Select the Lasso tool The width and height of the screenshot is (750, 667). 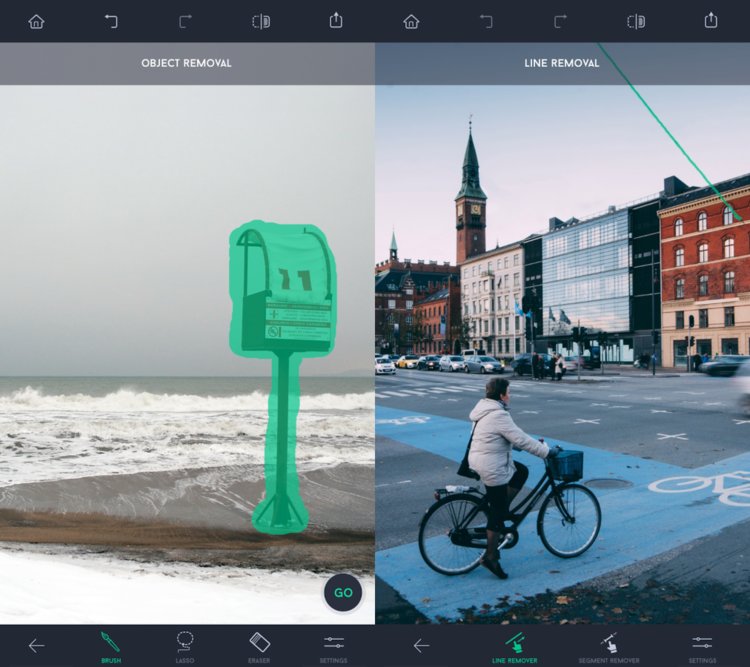click(x=185, y=646)
